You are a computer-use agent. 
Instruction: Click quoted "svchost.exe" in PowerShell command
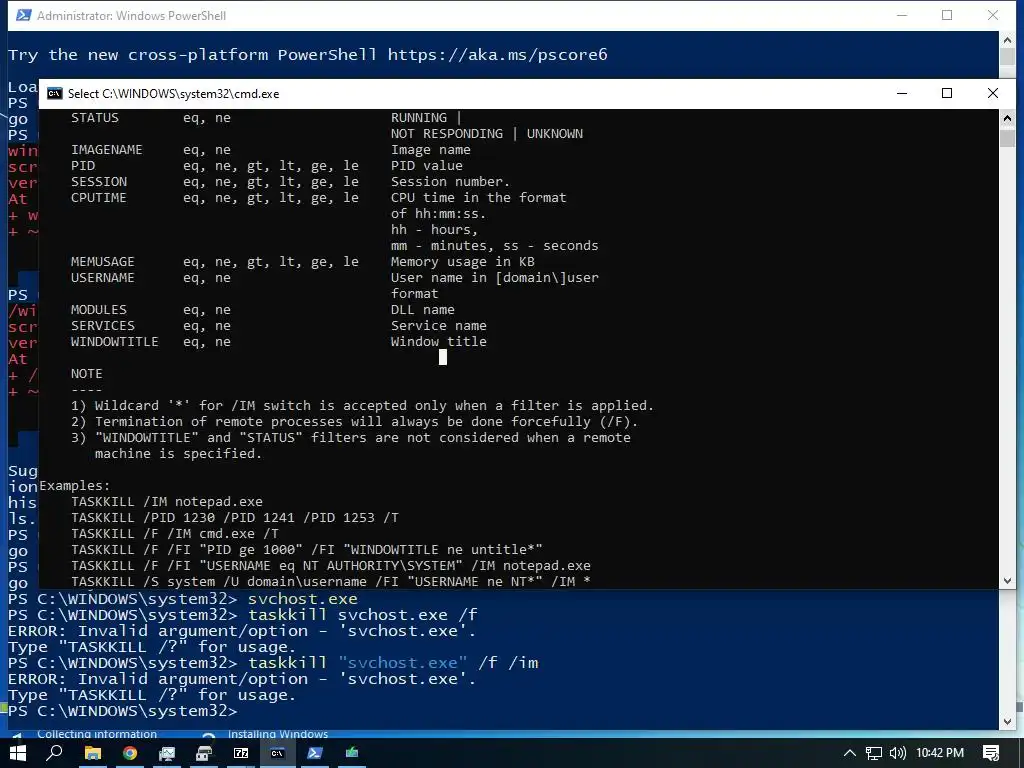(x=403, y=663)
